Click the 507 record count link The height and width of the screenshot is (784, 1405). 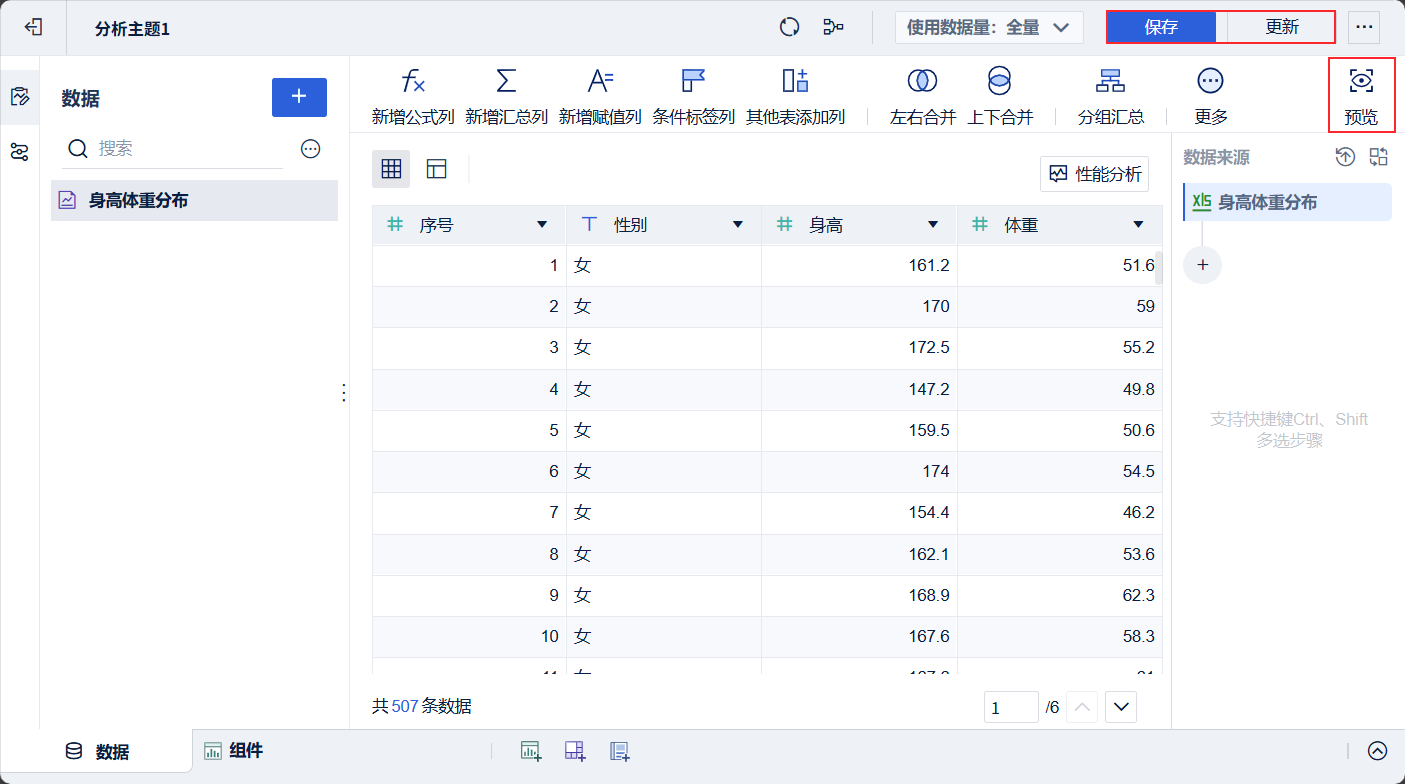(405, 706)
